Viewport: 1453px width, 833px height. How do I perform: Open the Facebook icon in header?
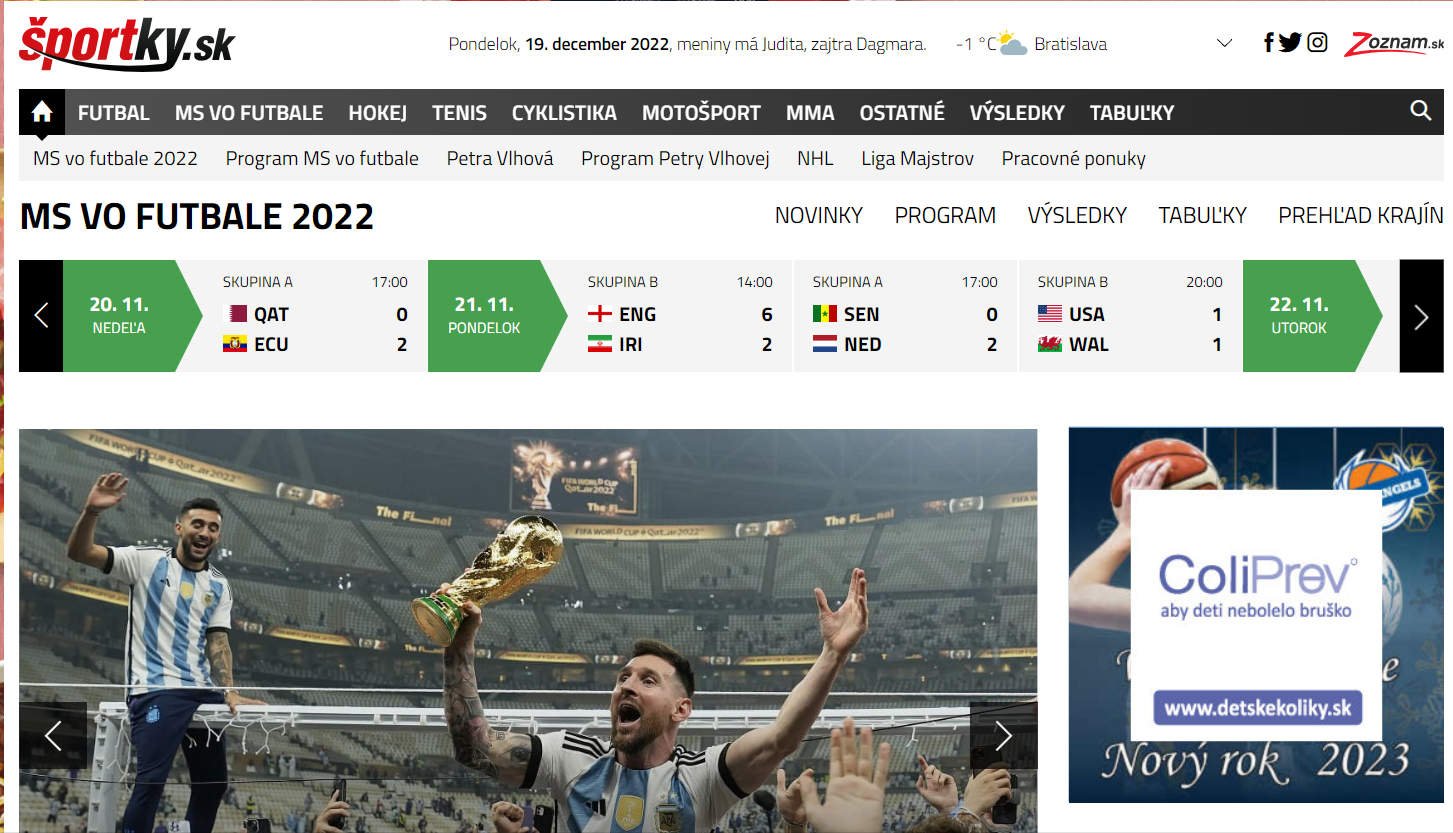pos(1268,43)
